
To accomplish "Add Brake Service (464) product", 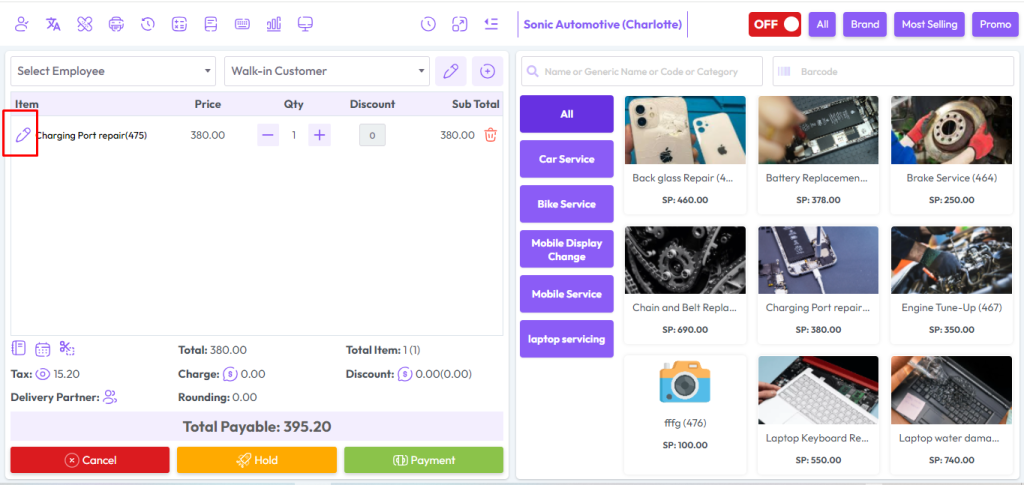I will click(x=952, y=155).
